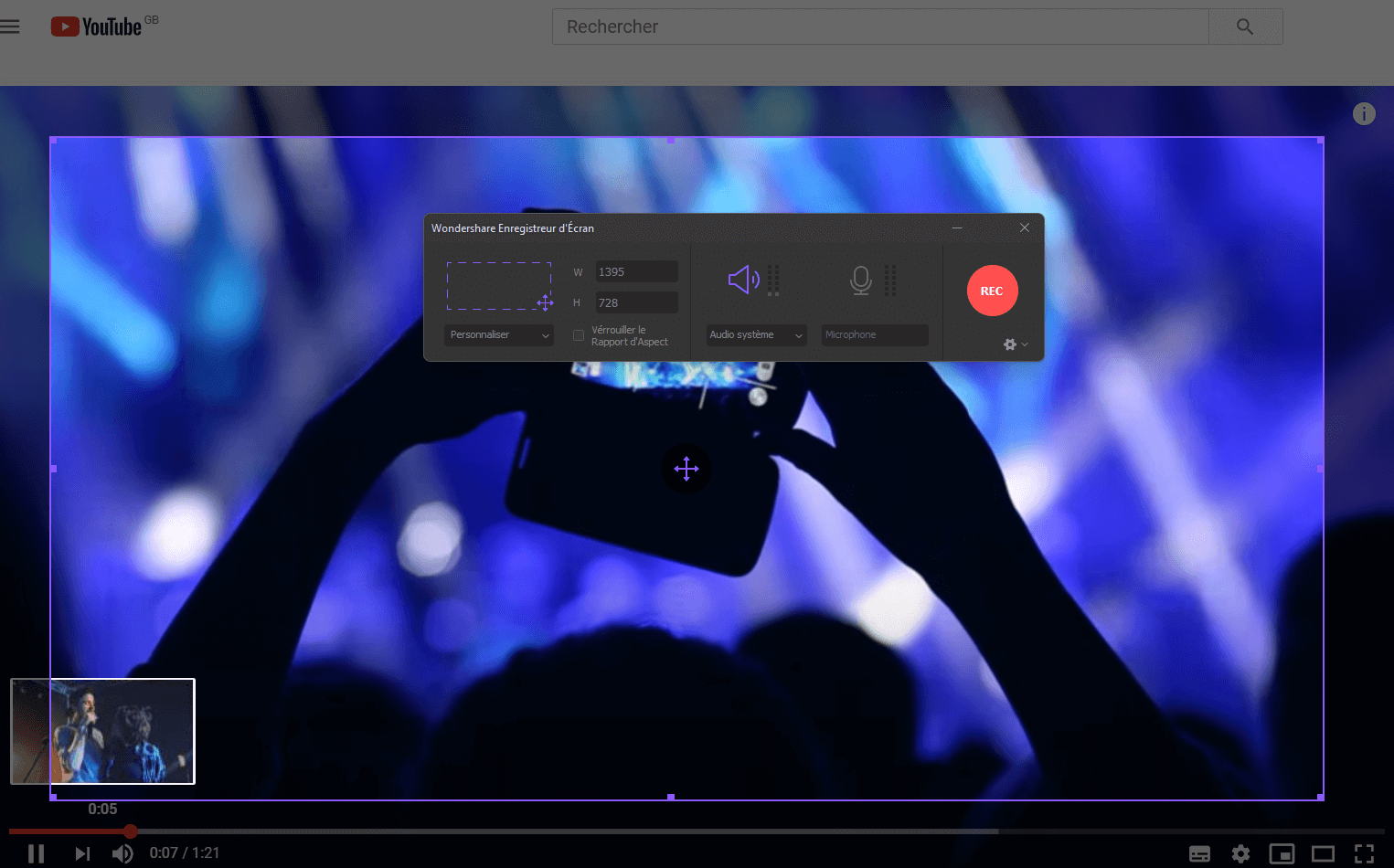Pause the YouTube video
1394x868 pixels.
click(x=36, y=853)
